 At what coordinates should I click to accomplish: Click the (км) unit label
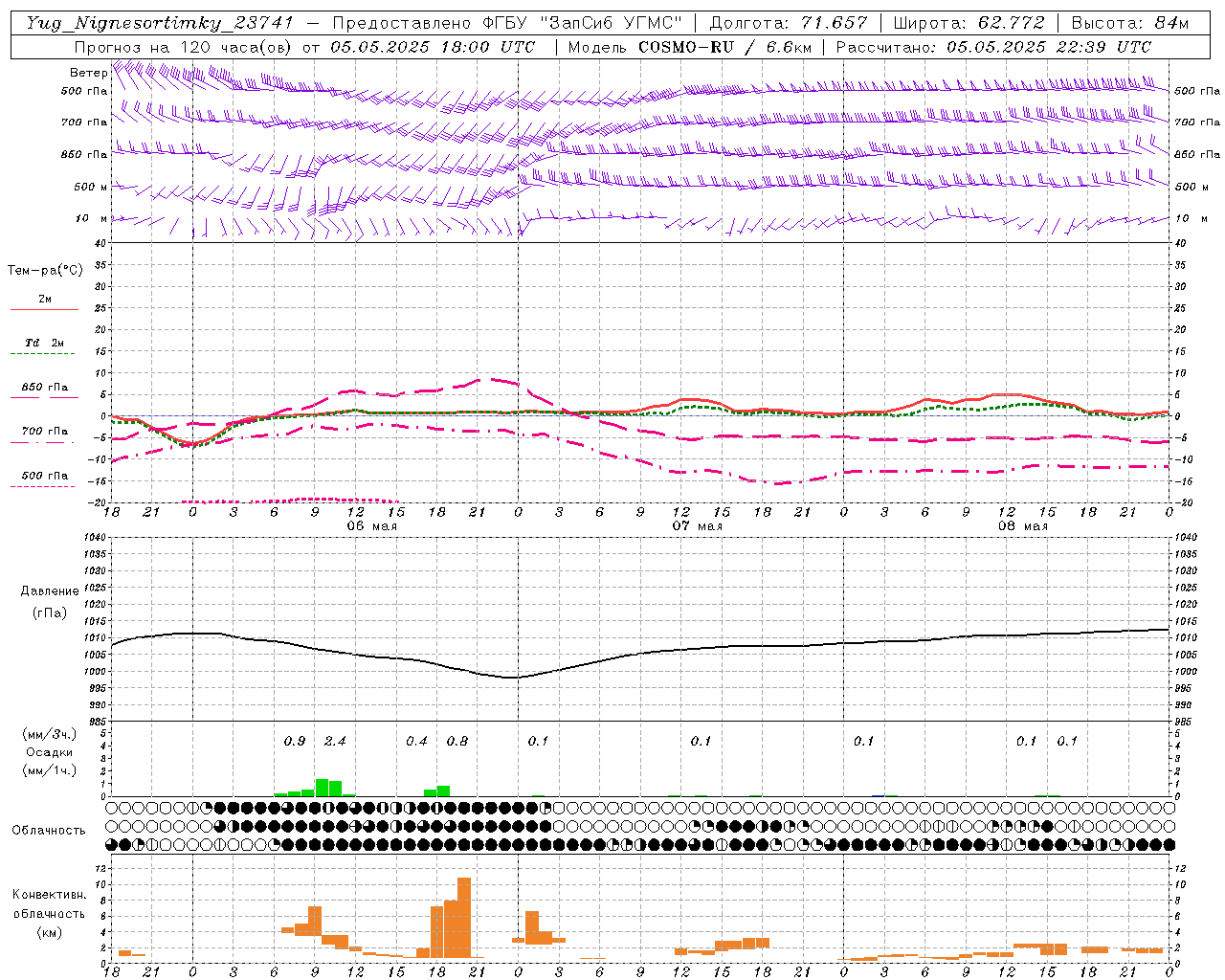[x=49, y=932]
